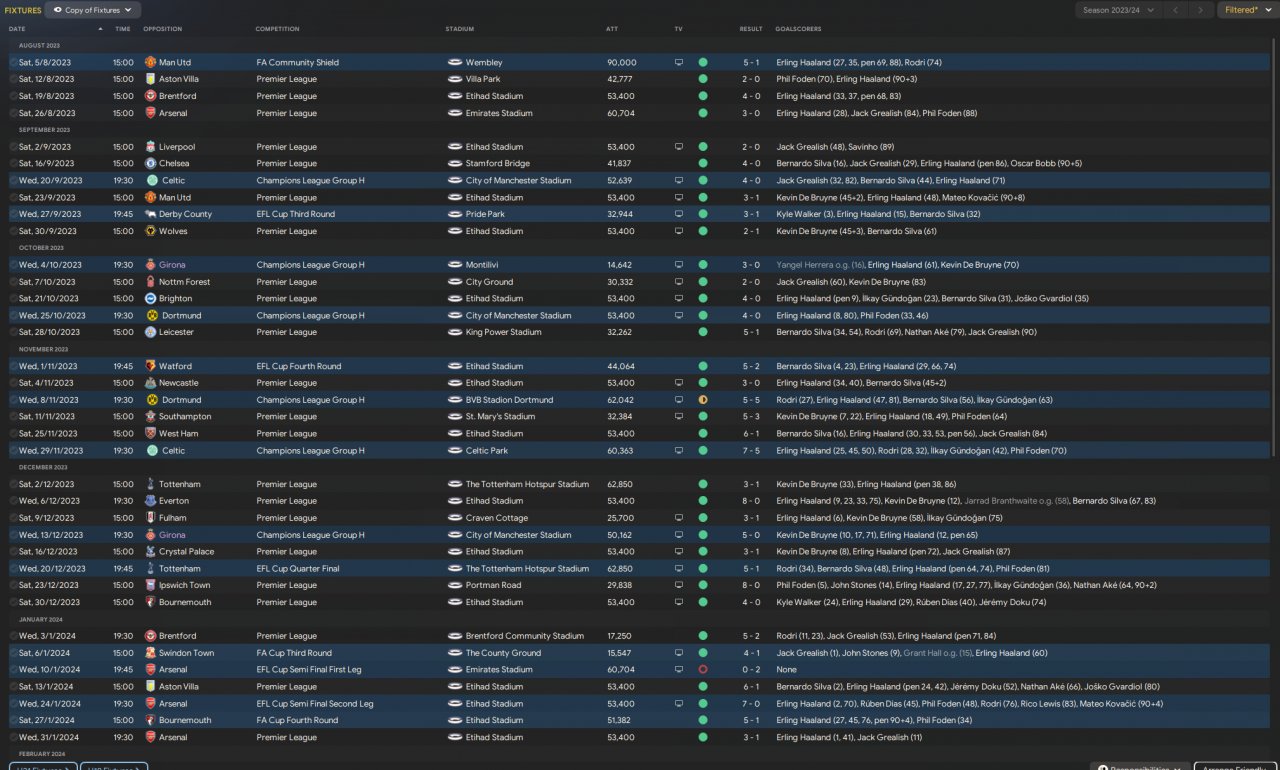
Task: Click goalscorer Rico Lewis (83)
Action: click(1051, 704)
